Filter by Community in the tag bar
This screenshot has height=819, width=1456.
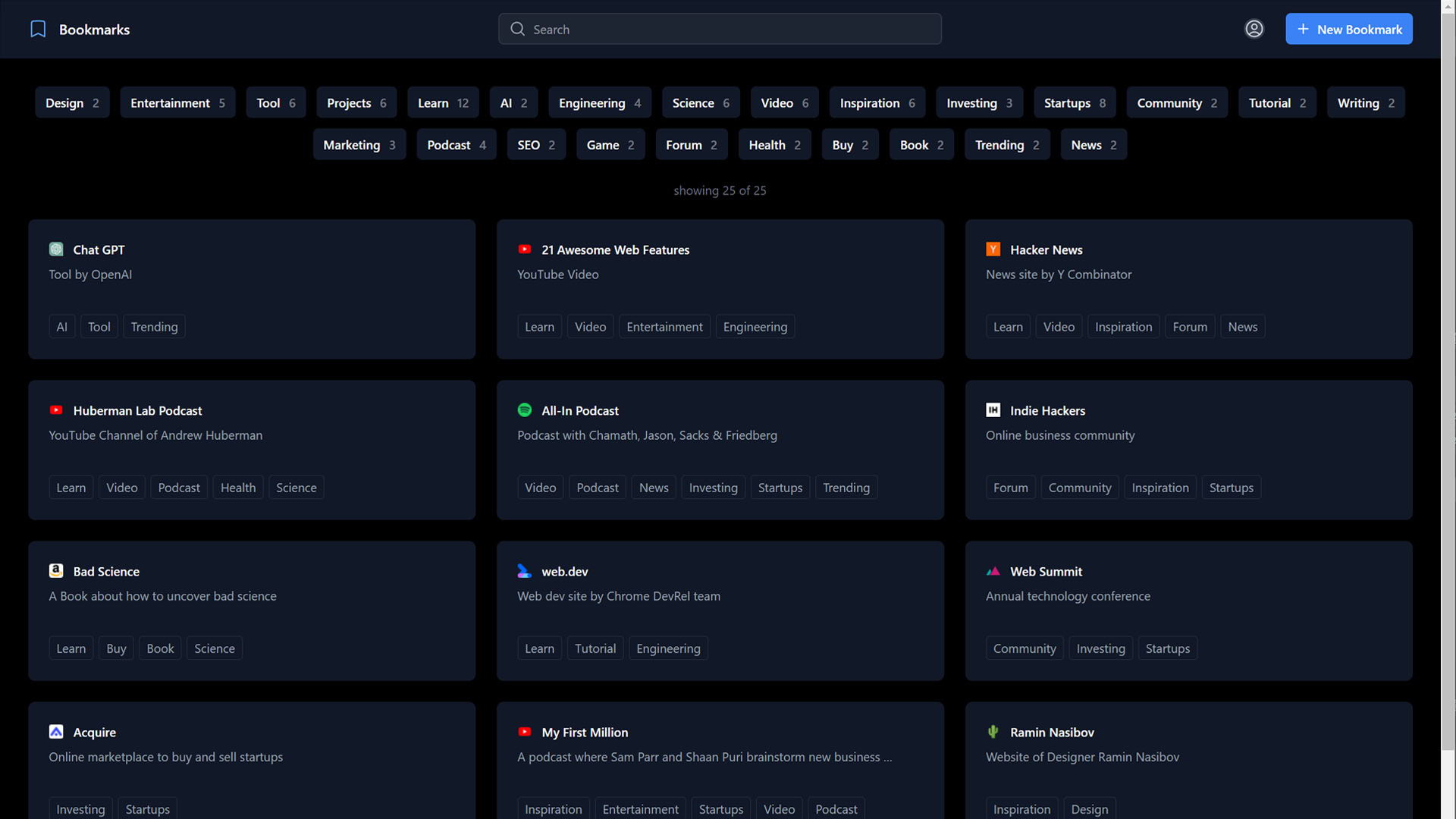click(x=1177, y=102)
